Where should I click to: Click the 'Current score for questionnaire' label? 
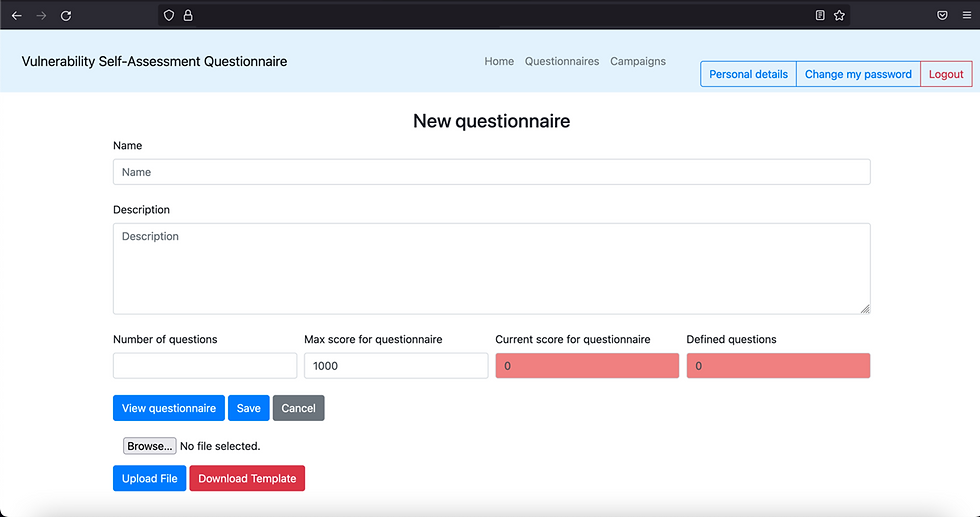coord(572,339)
